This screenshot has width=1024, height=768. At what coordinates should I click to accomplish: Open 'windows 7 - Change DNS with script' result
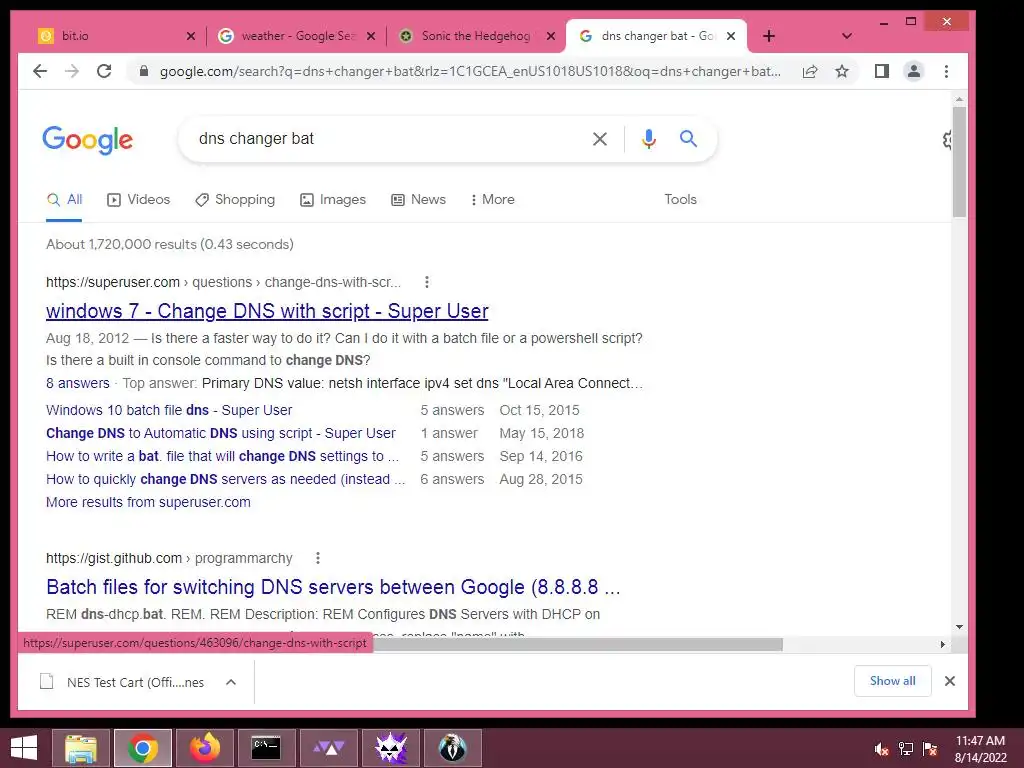(x=267, y=311)
